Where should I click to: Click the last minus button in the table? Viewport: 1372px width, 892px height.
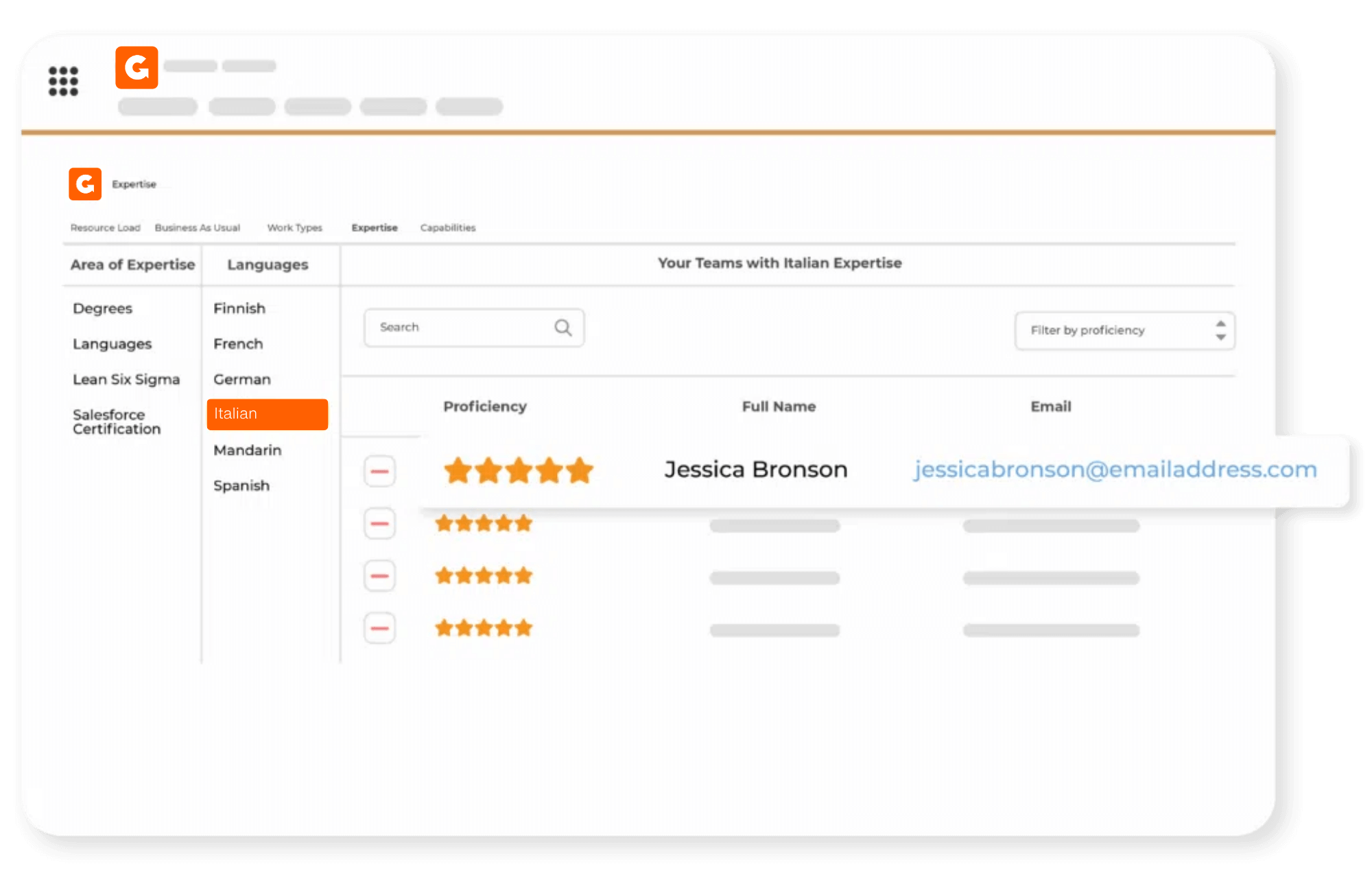(x=379, y=628)
